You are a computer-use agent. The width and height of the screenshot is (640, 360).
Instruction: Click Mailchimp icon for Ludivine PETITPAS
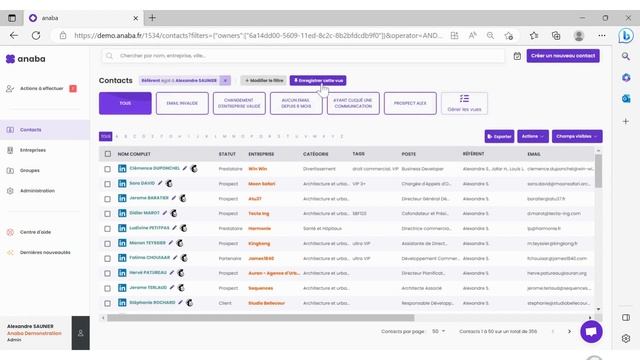tap(184, 228)
